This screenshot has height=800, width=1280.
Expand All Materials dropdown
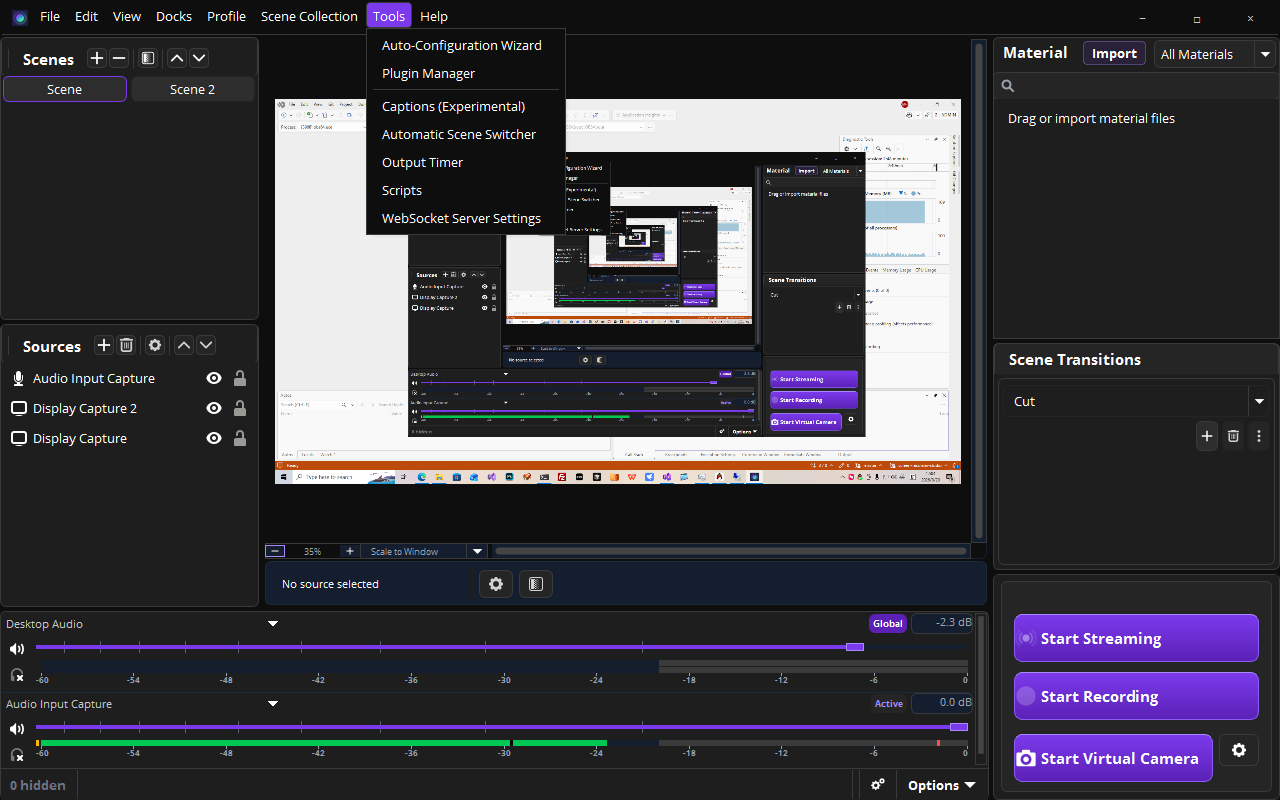1266,54
